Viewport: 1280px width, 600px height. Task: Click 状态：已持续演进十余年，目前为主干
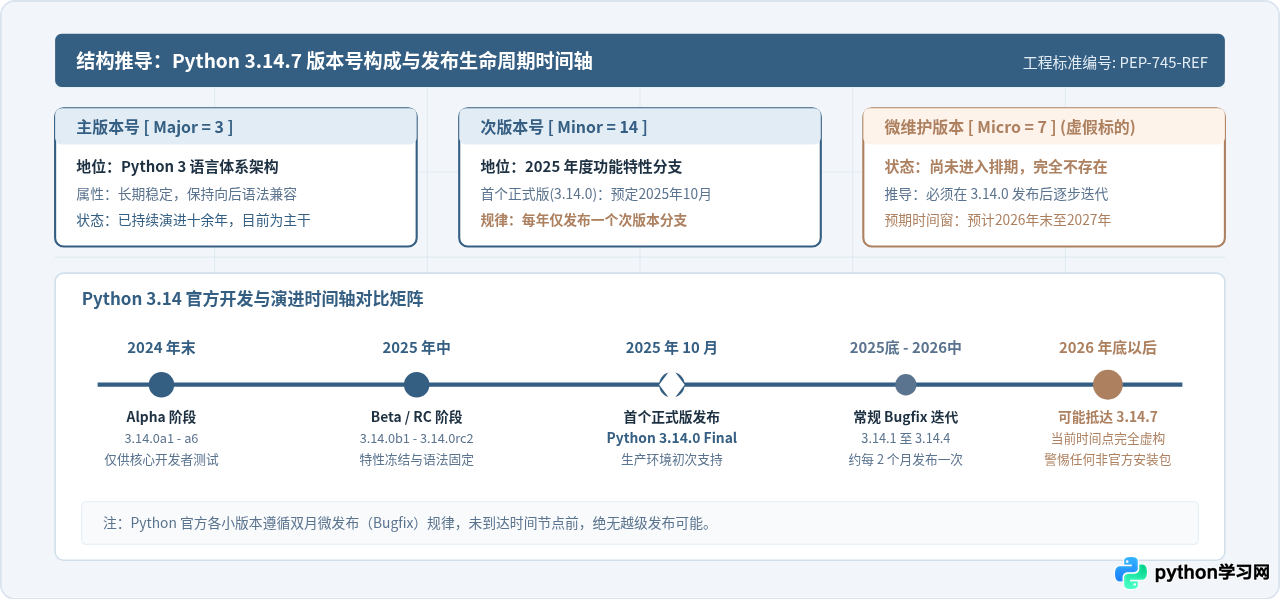point(194,220)
